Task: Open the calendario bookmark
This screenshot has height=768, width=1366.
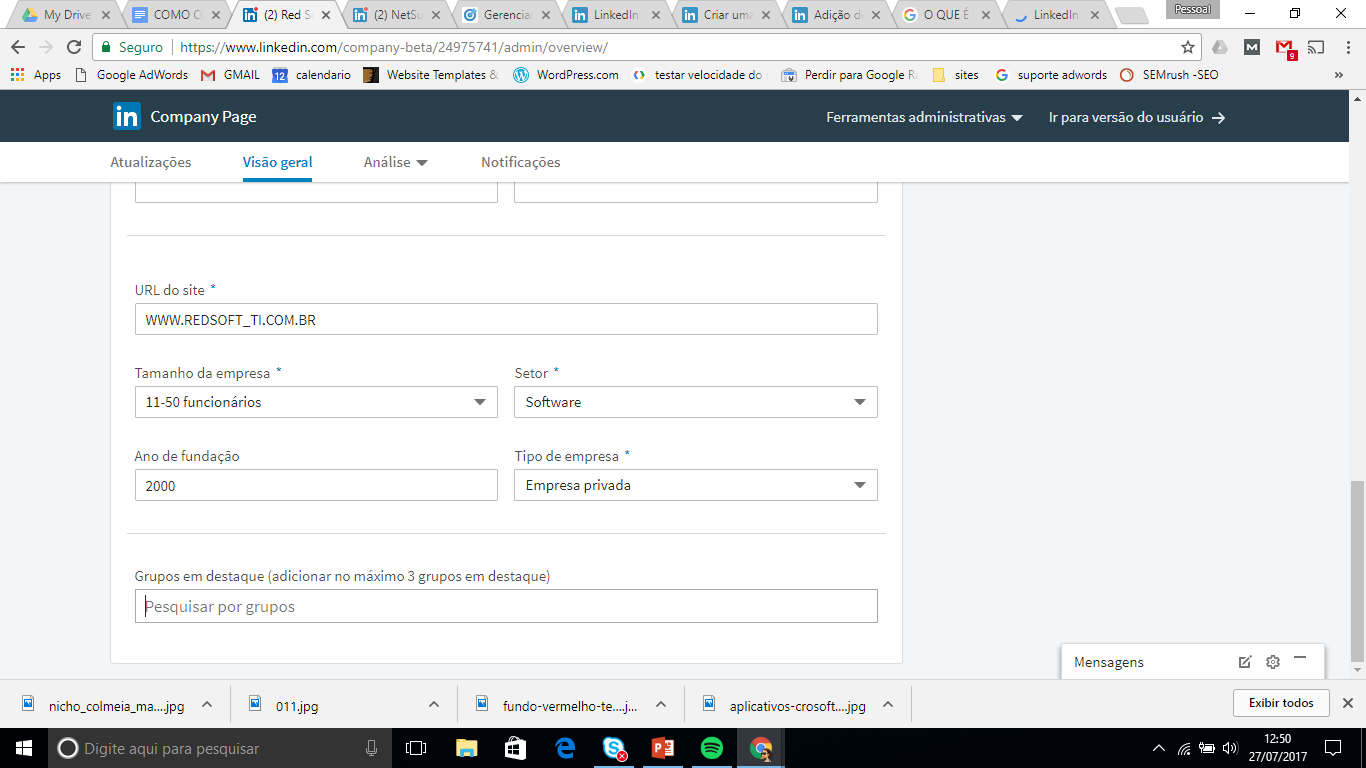Action: [312, 75]
